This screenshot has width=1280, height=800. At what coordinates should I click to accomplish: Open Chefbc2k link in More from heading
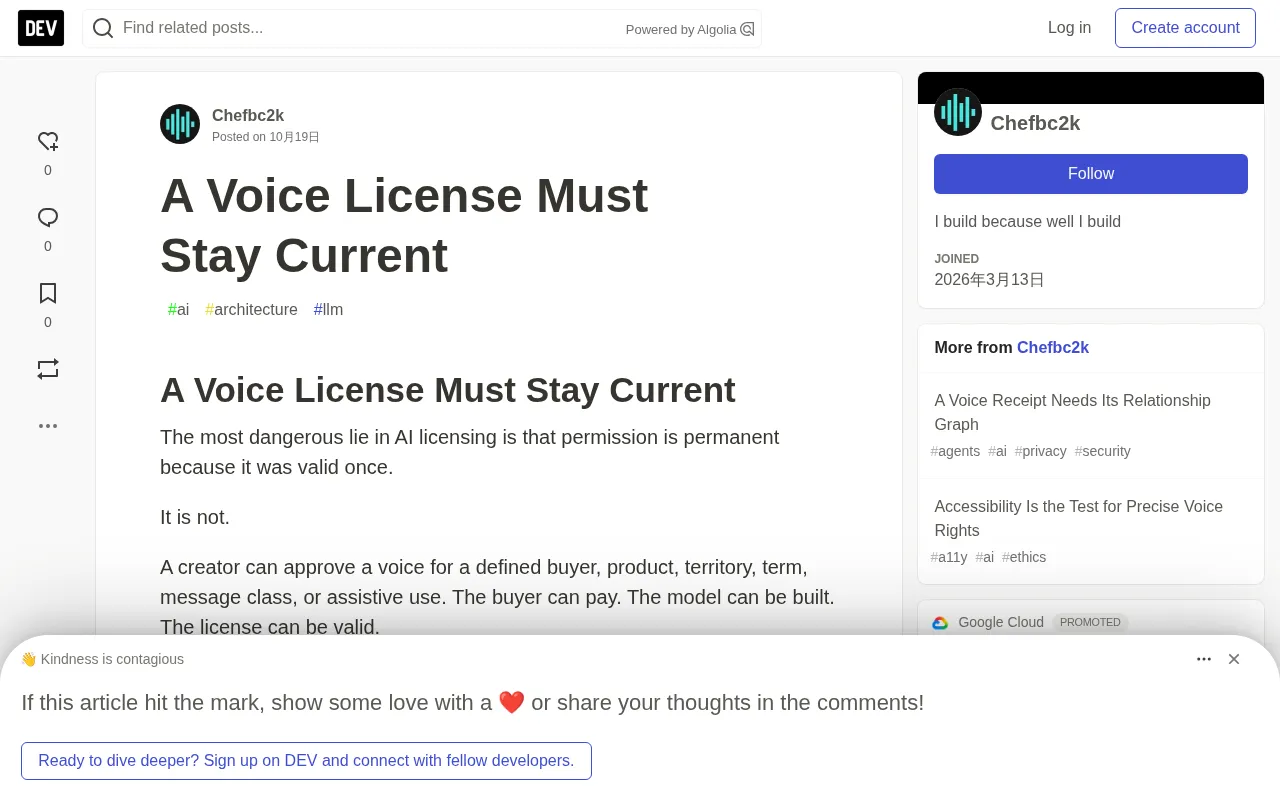(1053, 347)
